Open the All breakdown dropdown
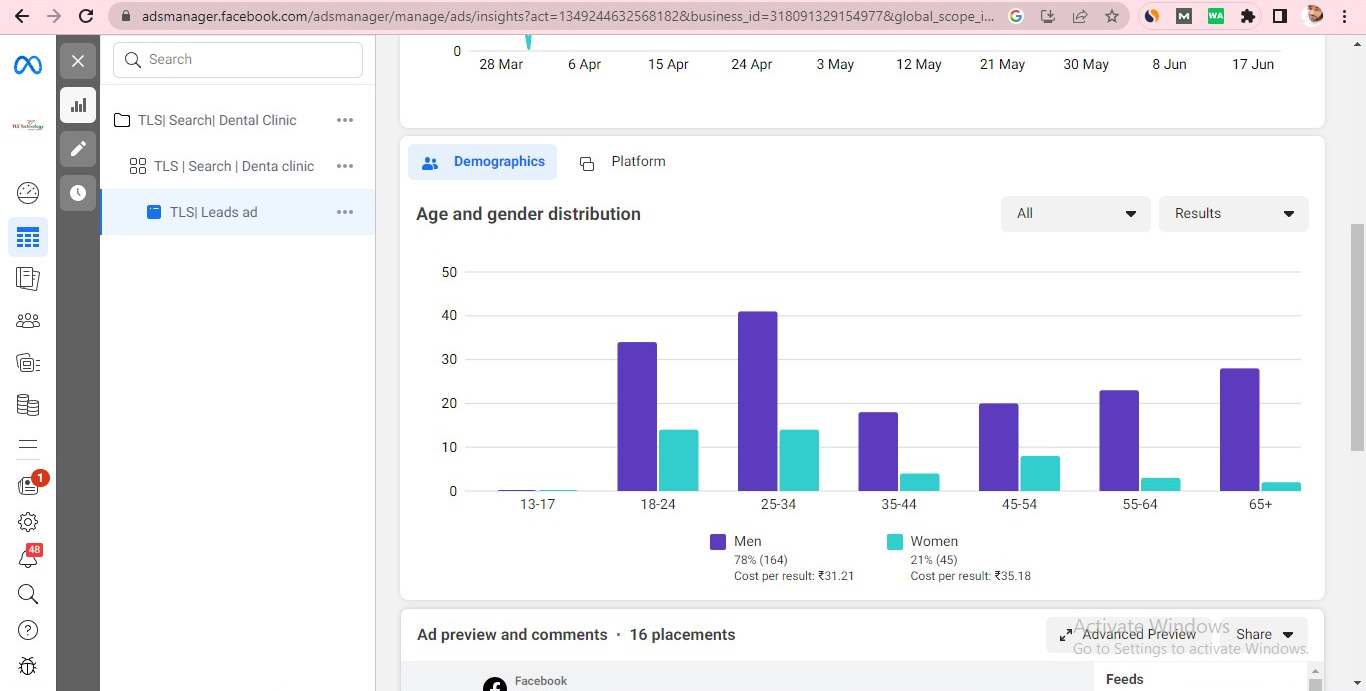1366x691 pixels. pos(1075,214)
